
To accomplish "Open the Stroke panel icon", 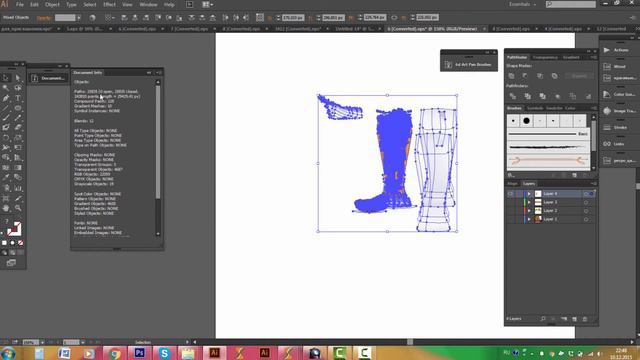I will (x=607, y=127).
